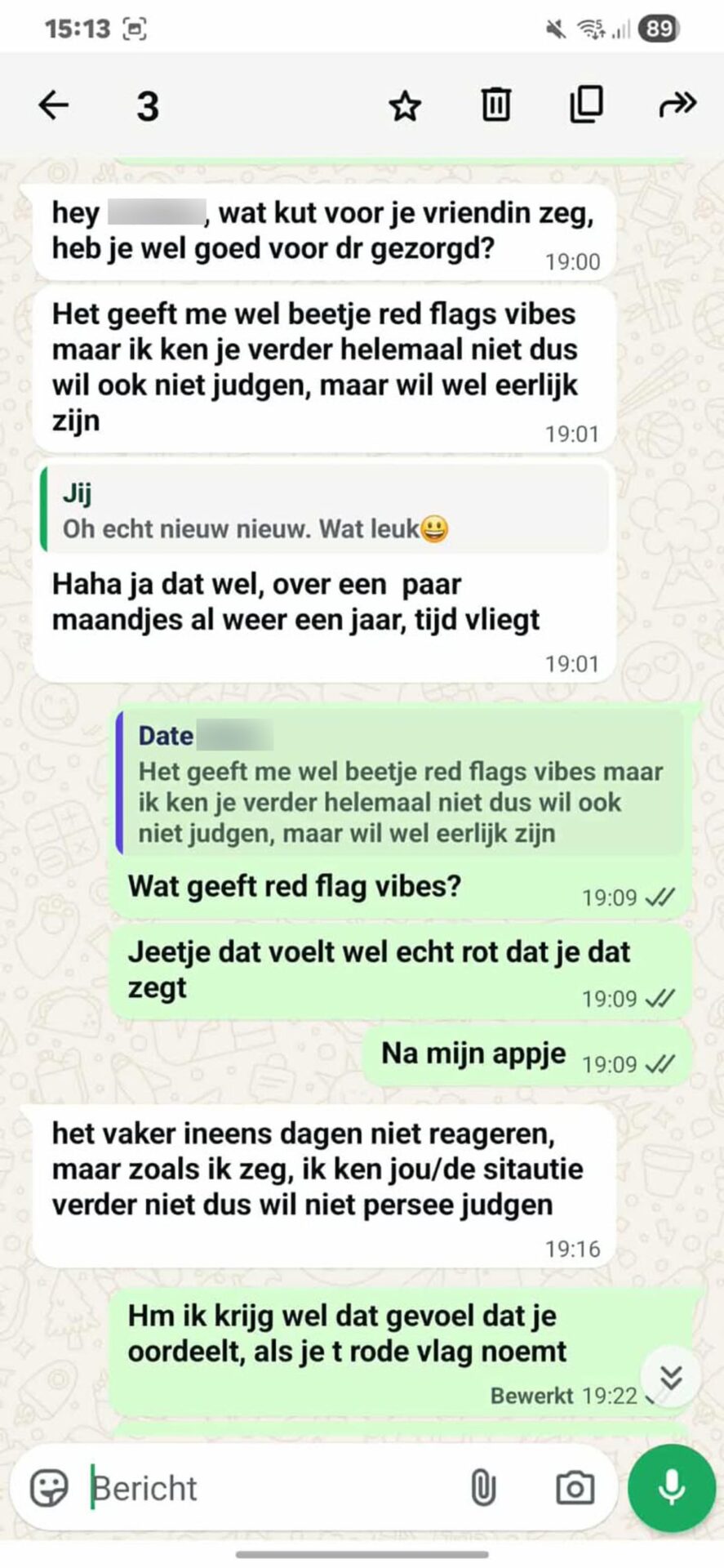Image resolution: width=724 pixels, height=1568 pixels.
Task: Delete selected messages with trash icon
Action: pyautogui.click(x=495, y=105)
